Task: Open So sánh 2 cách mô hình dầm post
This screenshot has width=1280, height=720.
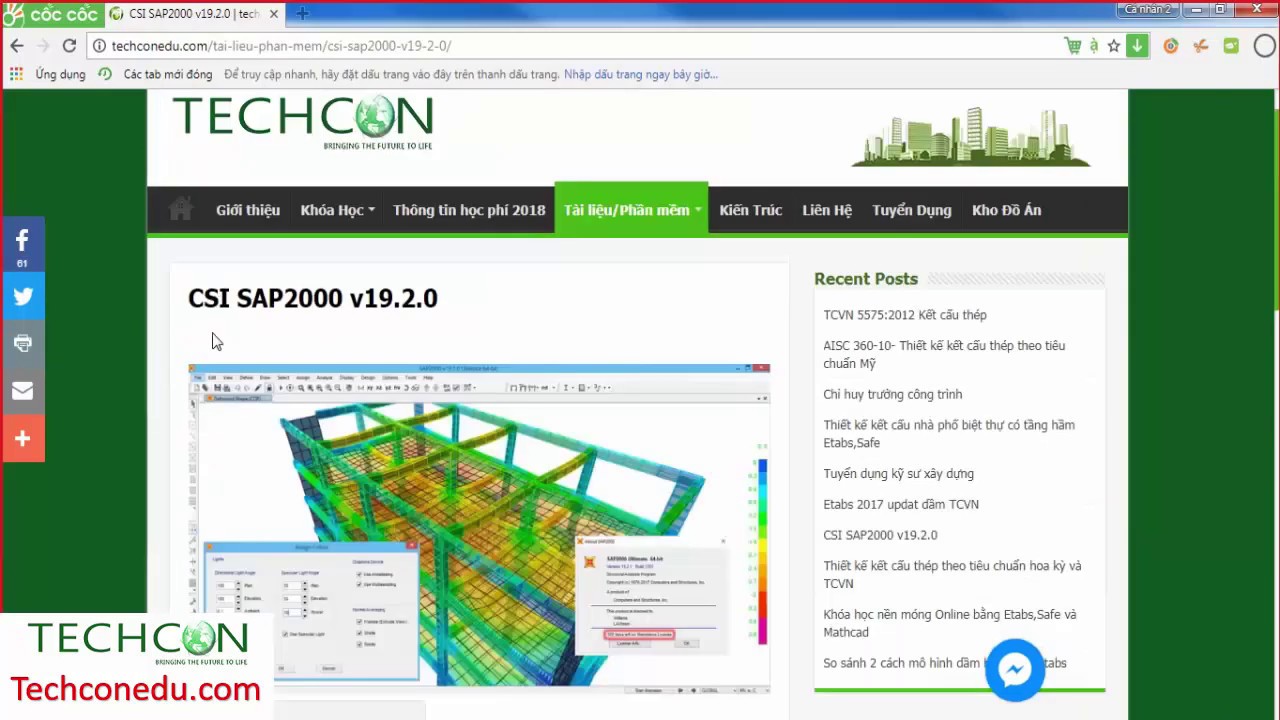Action: pos(945,663)
